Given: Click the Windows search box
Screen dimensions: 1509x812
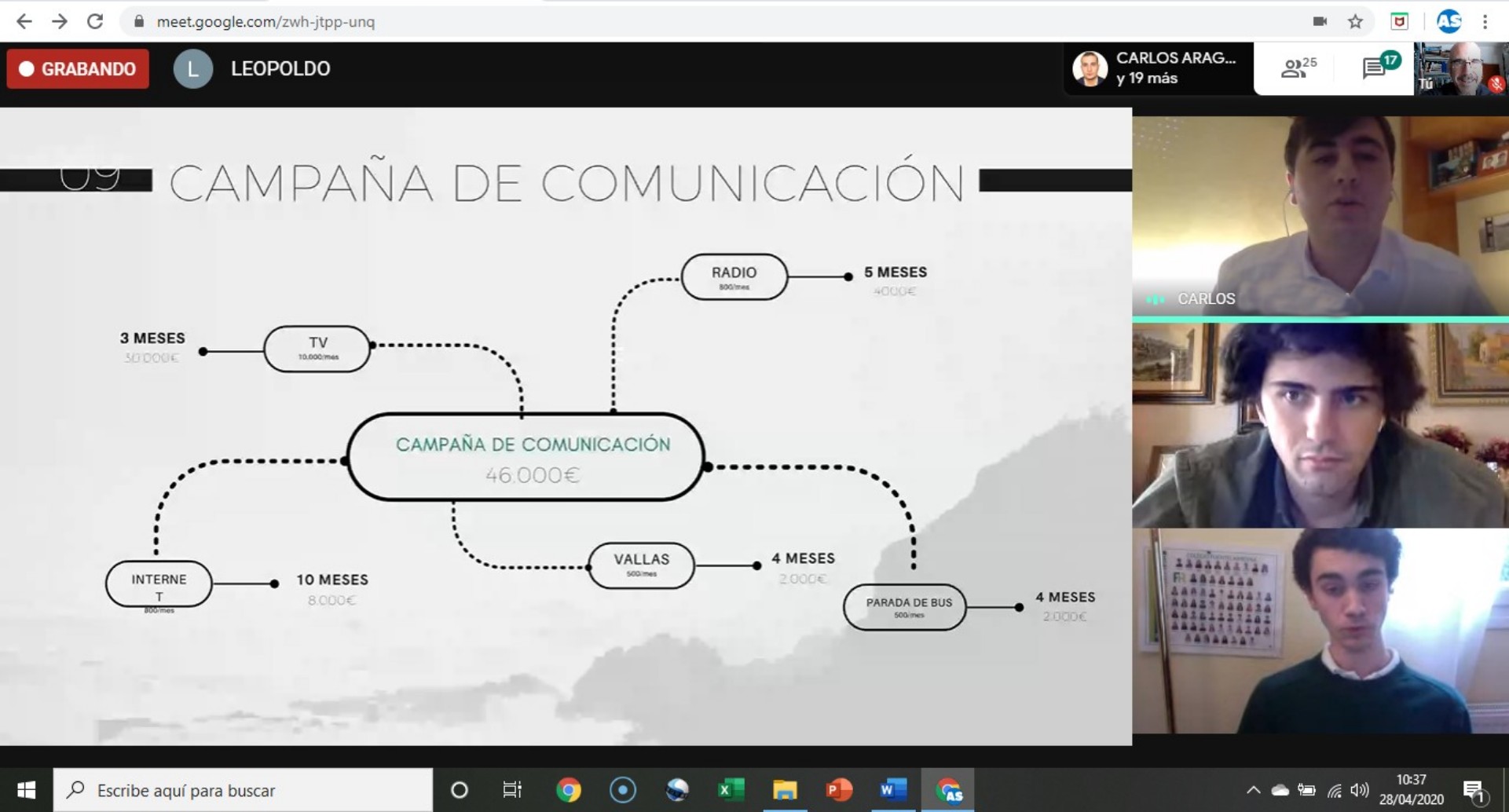Looking at the screenshot, I should coord(244,790).
